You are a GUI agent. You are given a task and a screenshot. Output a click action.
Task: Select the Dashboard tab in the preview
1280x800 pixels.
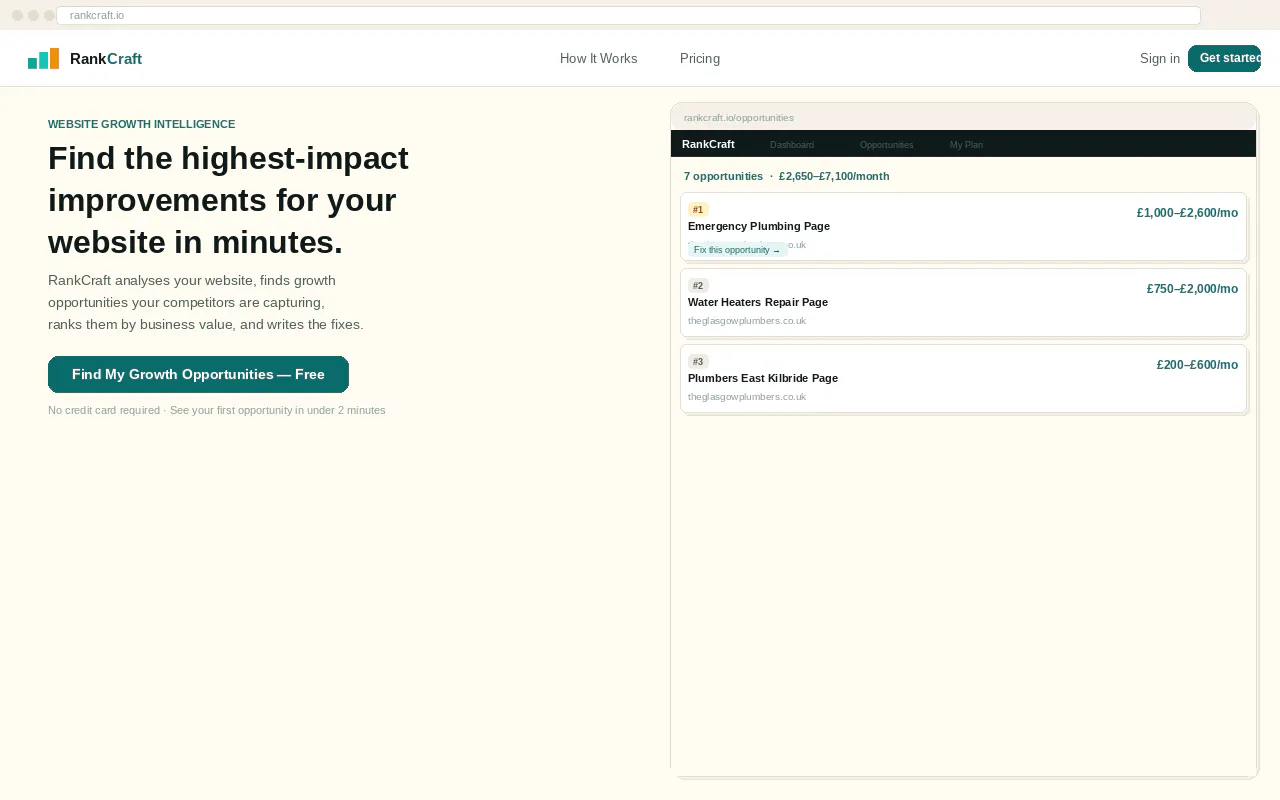click(792, 145)
